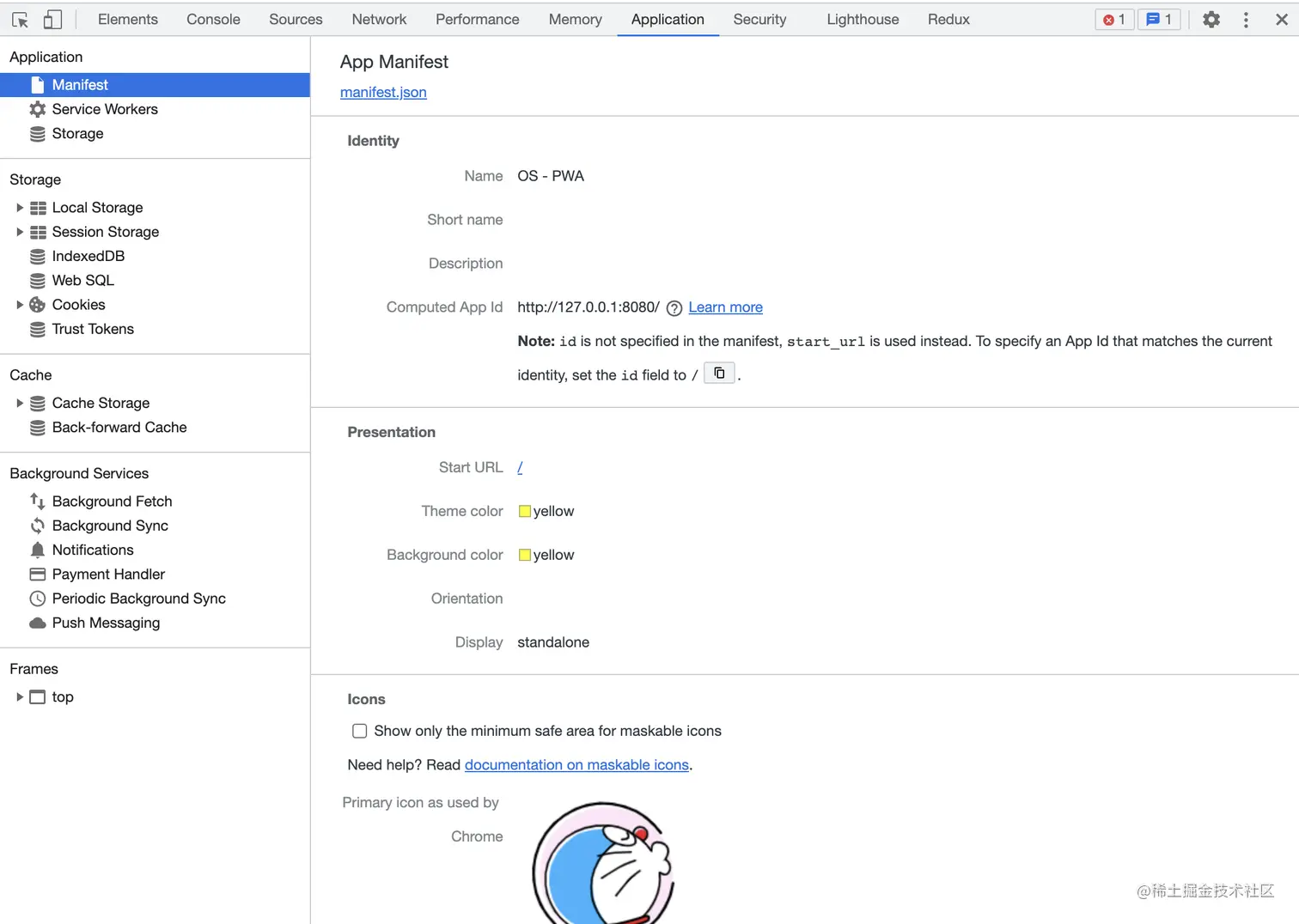
Task: Open the Start URL slash link
Action: pos(520,467)
